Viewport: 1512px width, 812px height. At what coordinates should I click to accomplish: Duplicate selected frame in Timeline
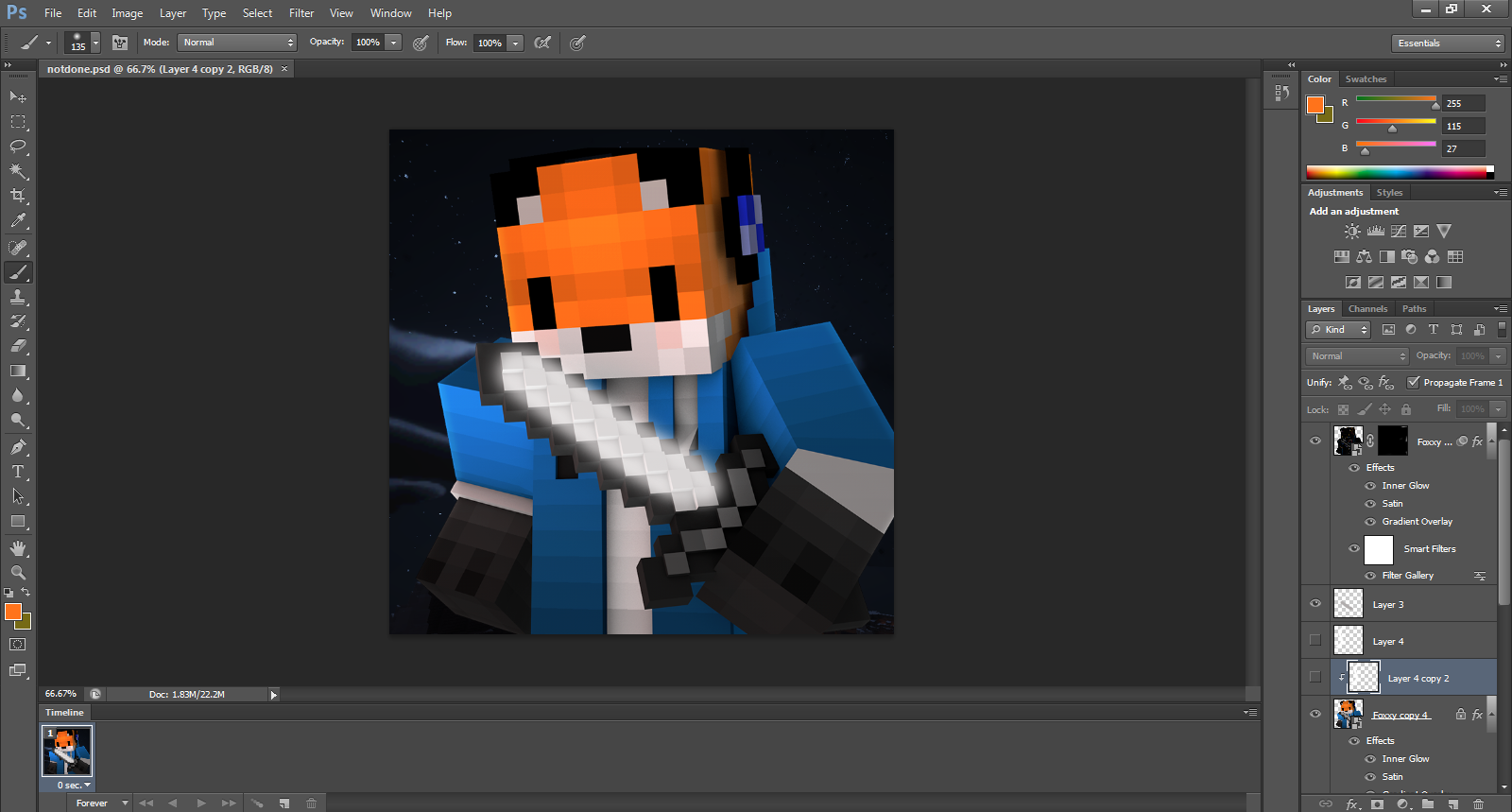coord(283,803)
